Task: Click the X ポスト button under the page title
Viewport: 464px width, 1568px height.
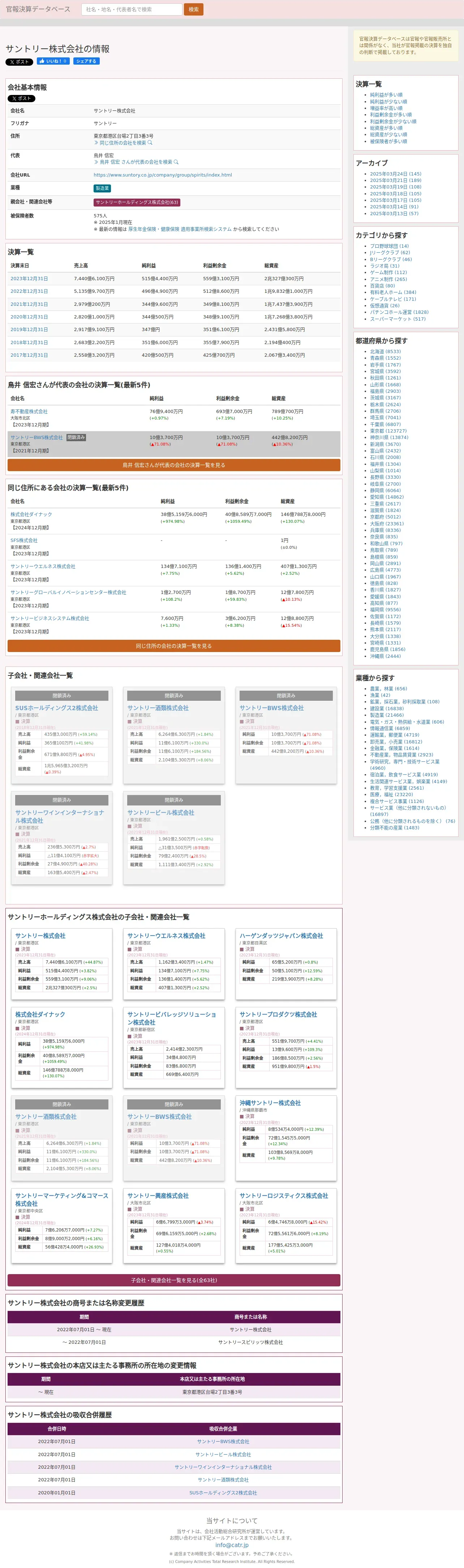Action: tap(19, 61)
